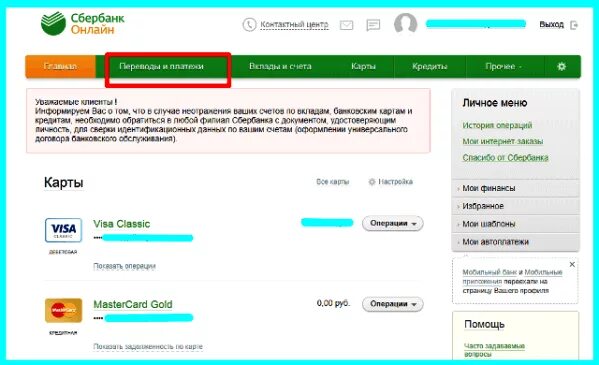
Task: Switch to the Вклады и счета tab
Action: [280, 67]
